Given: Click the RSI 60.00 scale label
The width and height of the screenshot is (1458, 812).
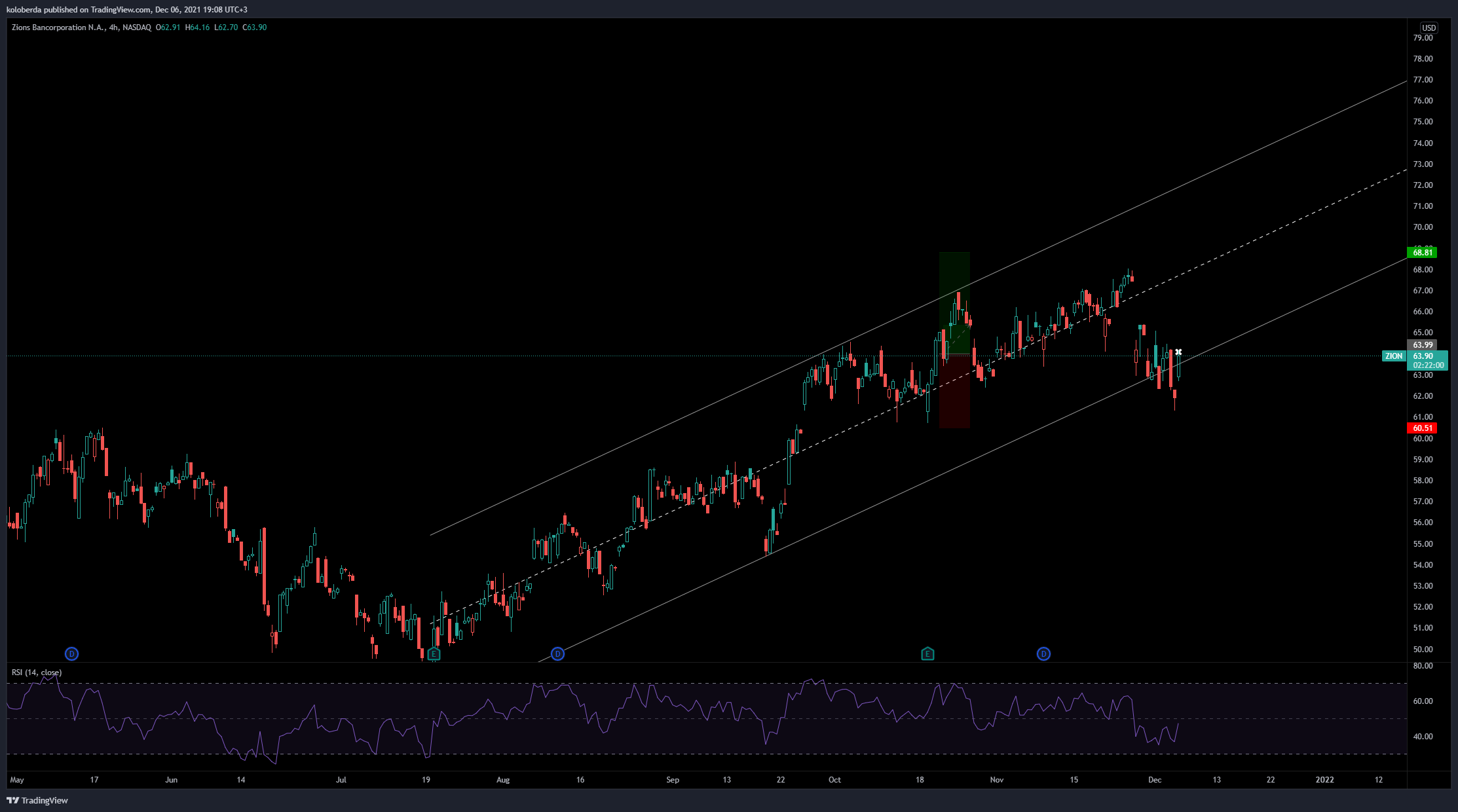Looking at the screenshot, I should [1423, 701].
